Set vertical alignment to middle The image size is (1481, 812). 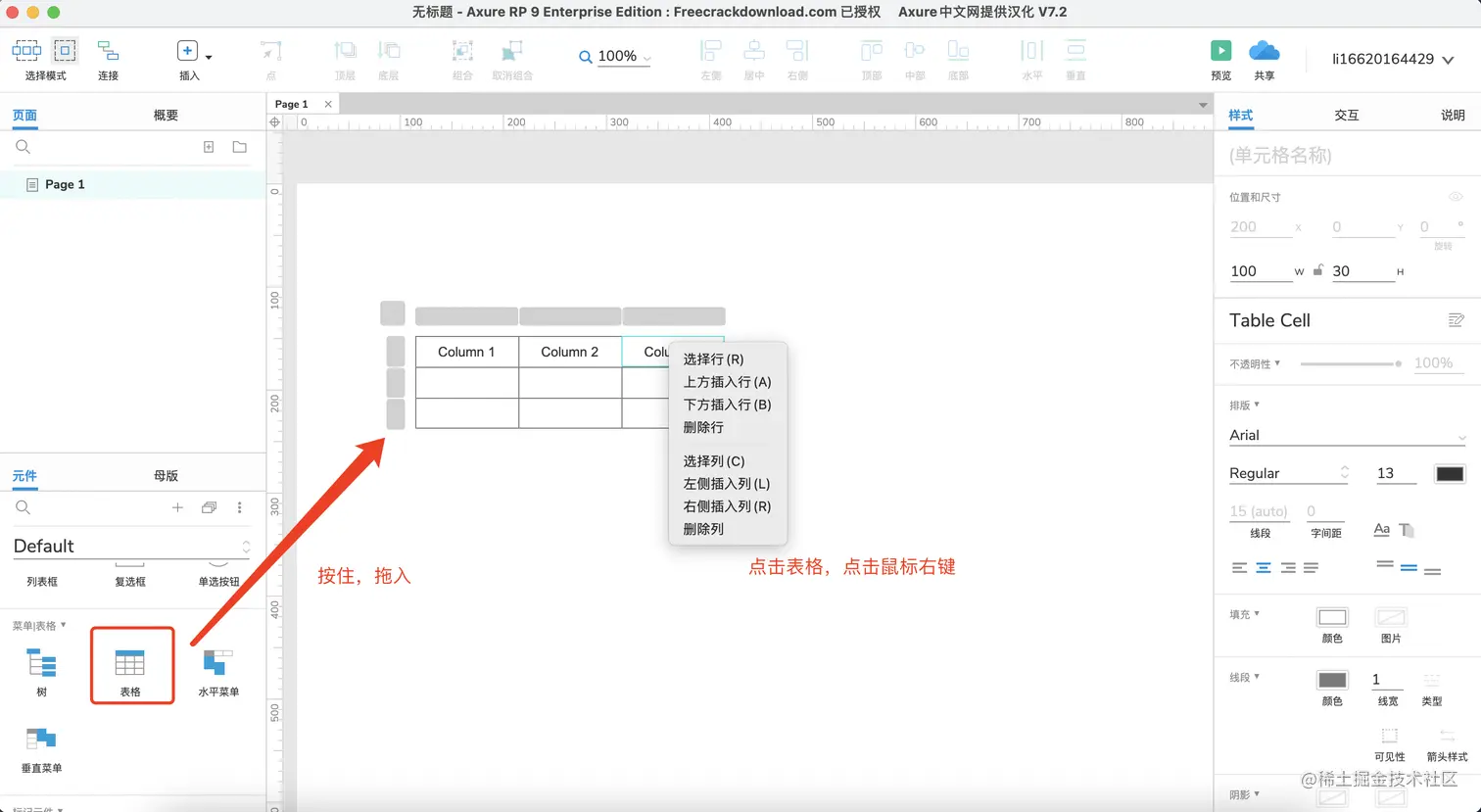coord(1409,567)
